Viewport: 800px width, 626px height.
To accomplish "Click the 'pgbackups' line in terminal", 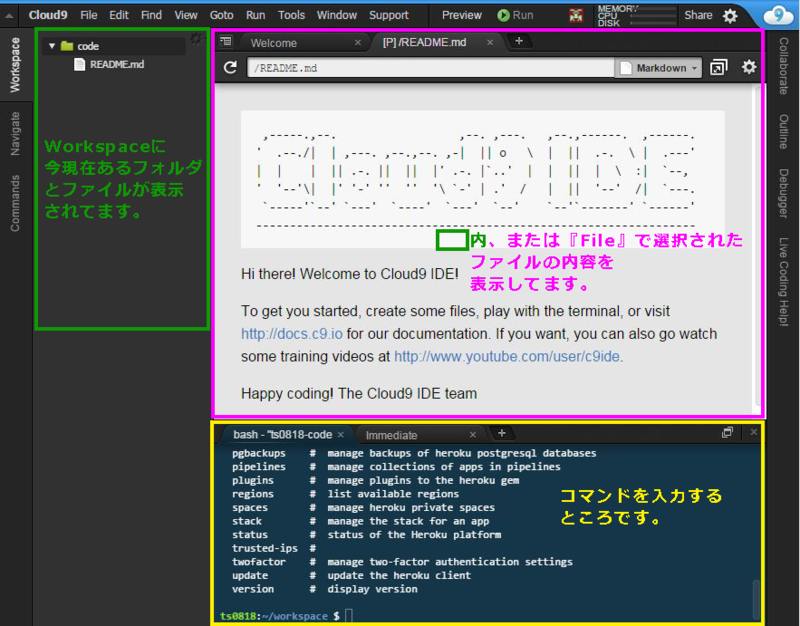I will [x=414, y=453].
